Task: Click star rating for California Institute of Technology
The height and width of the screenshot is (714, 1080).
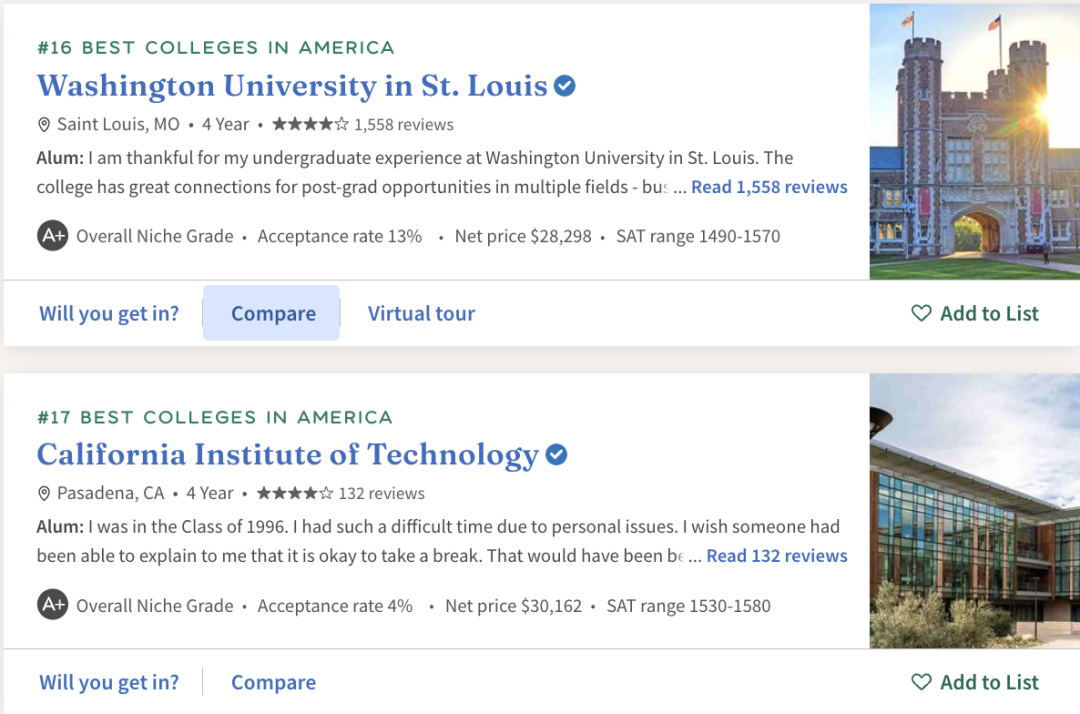Action: (295, 493)
